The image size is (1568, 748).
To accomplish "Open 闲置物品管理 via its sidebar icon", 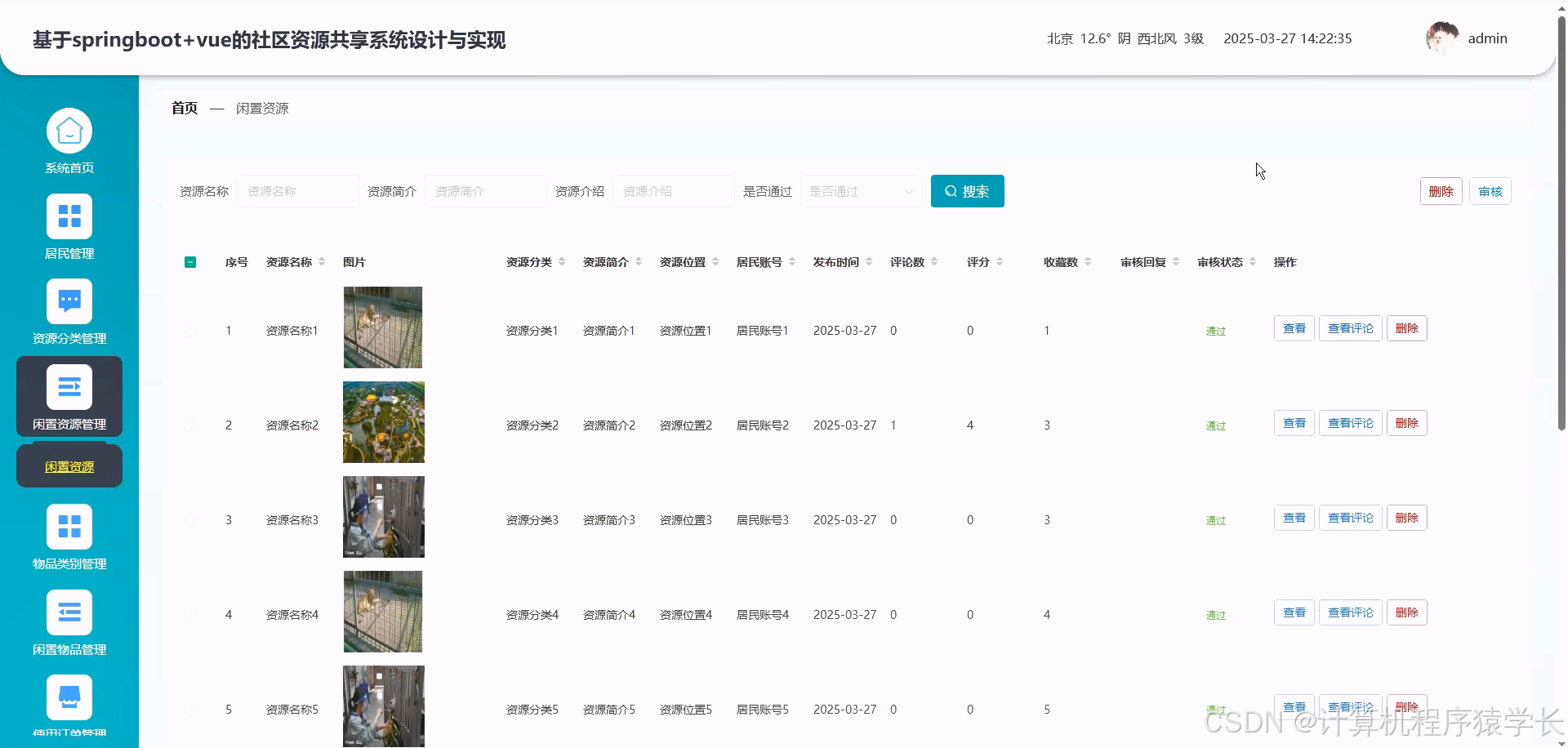I will (x=69, y=612).
